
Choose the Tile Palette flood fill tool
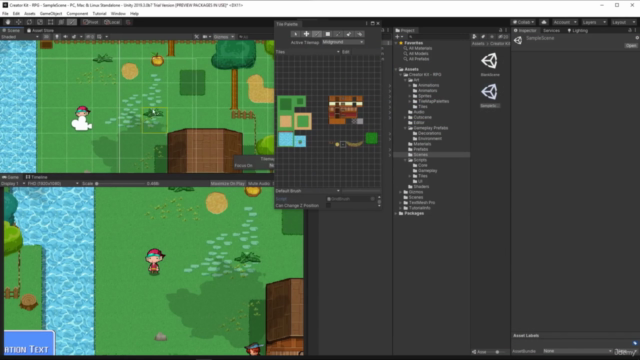359,34
